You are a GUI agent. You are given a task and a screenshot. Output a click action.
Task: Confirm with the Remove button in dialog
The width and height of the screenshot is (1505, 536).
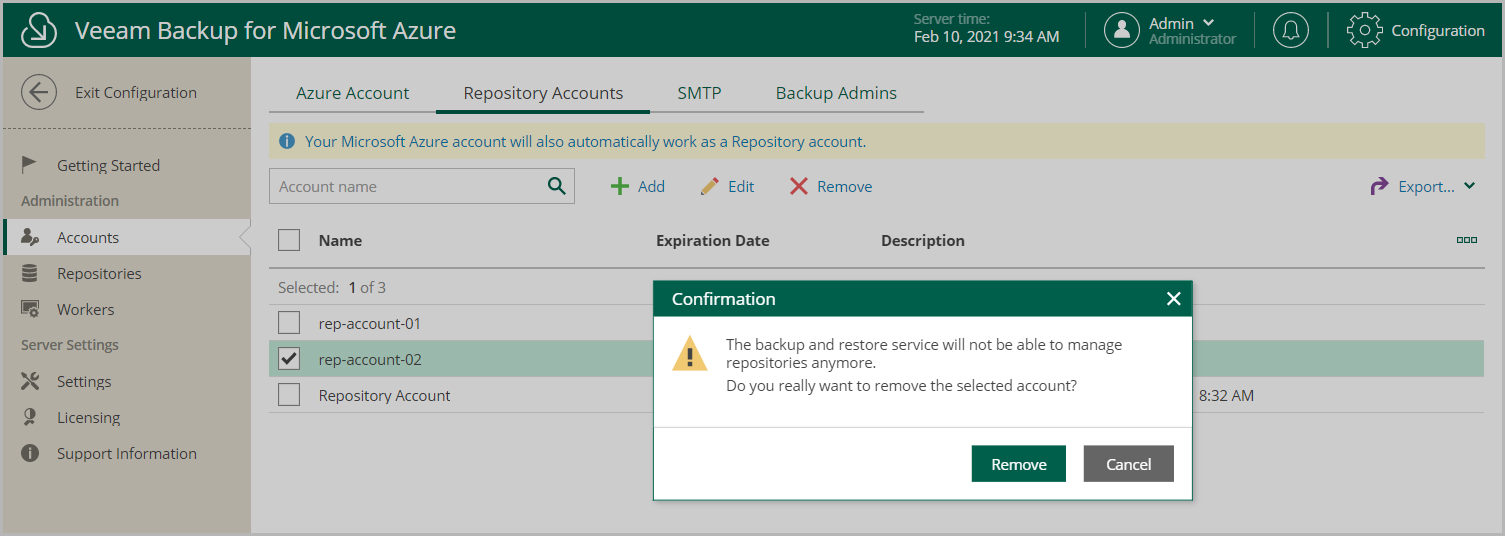[1019, 464]
